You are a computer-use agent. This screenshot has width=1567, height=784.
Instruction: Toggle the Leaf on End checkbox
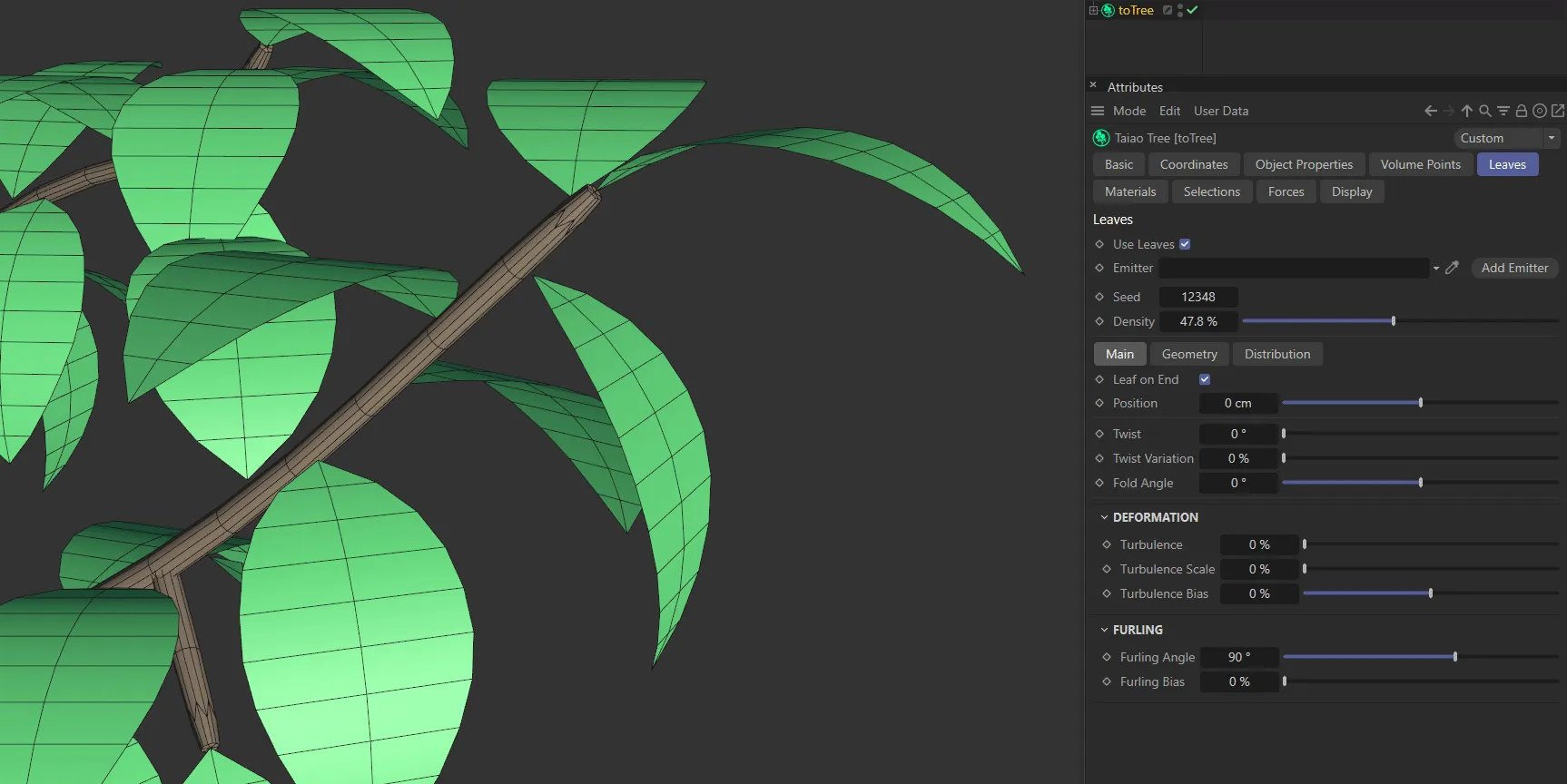(1205, 379)
